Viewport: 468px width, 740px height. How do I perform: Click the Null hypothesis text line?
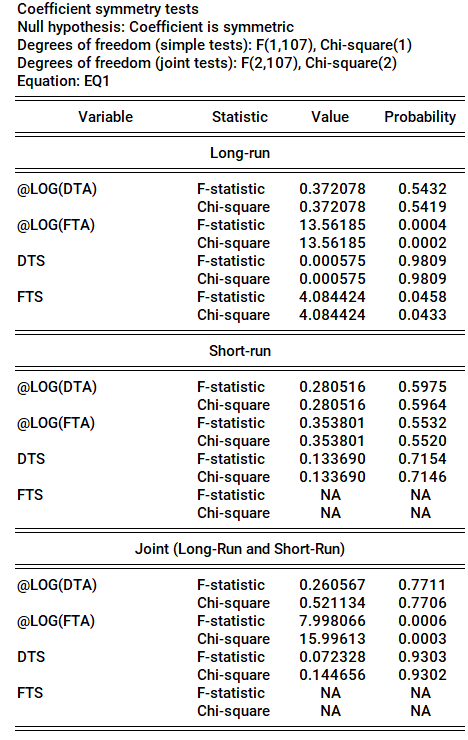pyautogui.click(x=155, y=27)
